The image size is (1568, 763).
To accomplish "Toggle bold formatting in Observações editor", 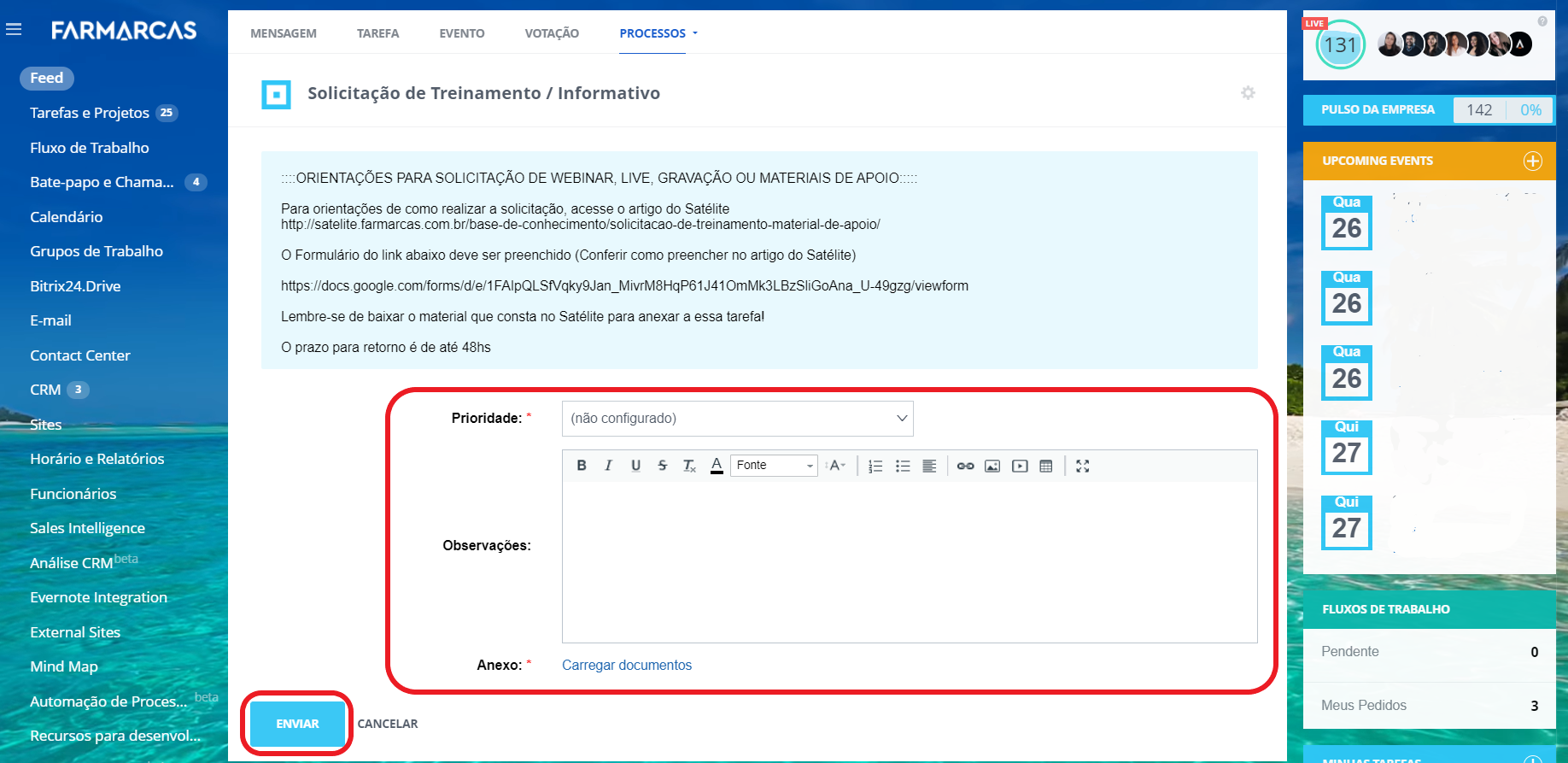I will pos(582,466).
